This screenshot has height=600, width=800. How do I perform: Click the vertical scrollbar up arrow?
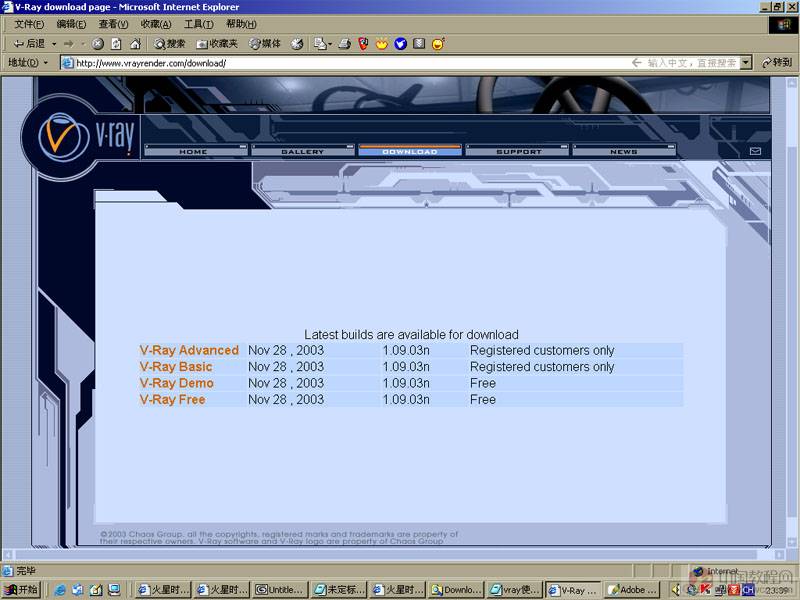[791, 83]
